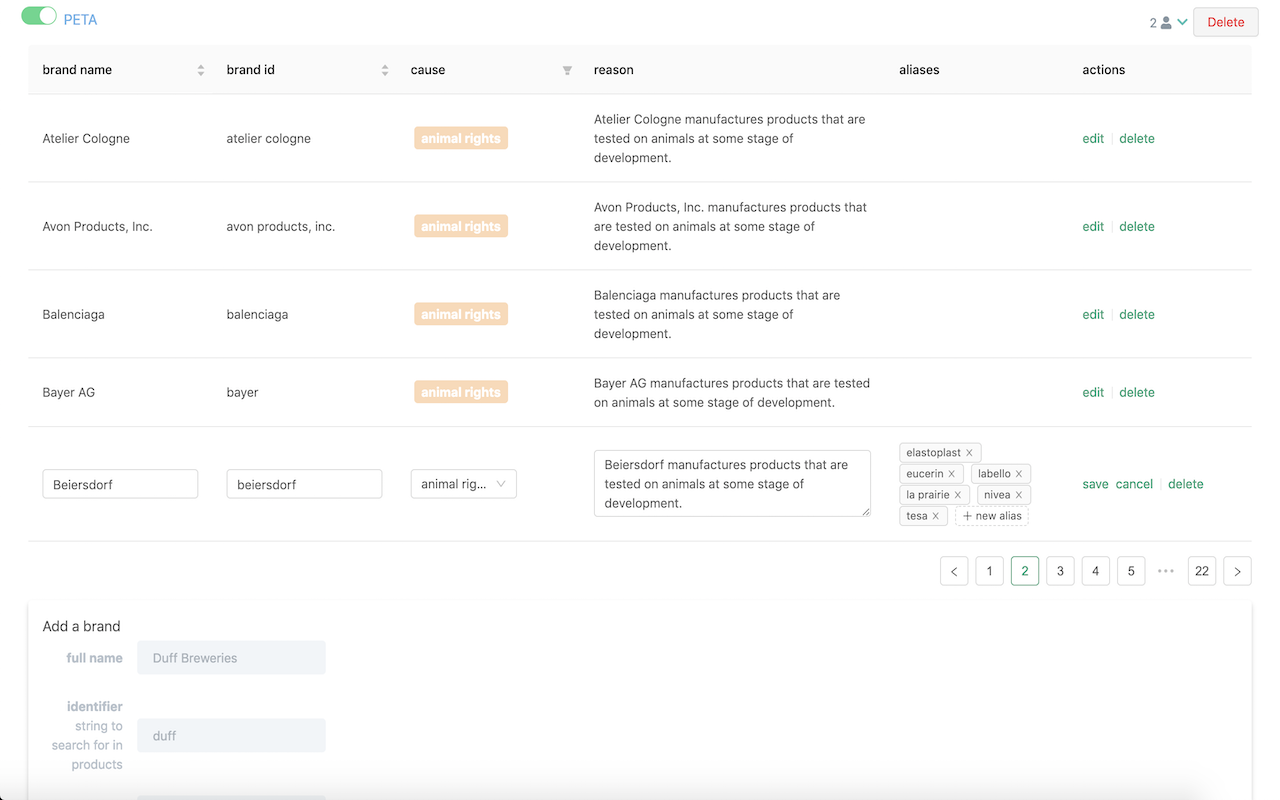1280x800 pixels.
Task: Click animal rights tag for Atelier Cologne
Action: tap(461, 139)
